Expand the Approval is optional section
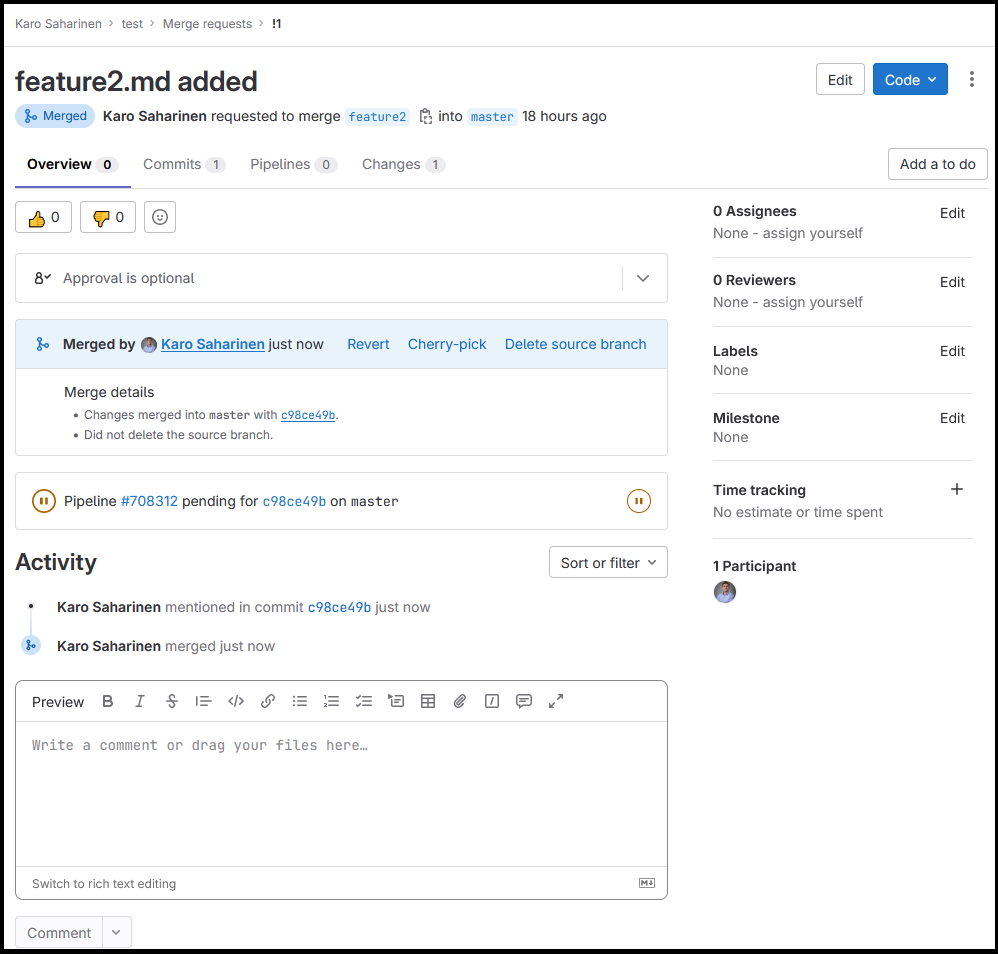 tap(643, 278)
